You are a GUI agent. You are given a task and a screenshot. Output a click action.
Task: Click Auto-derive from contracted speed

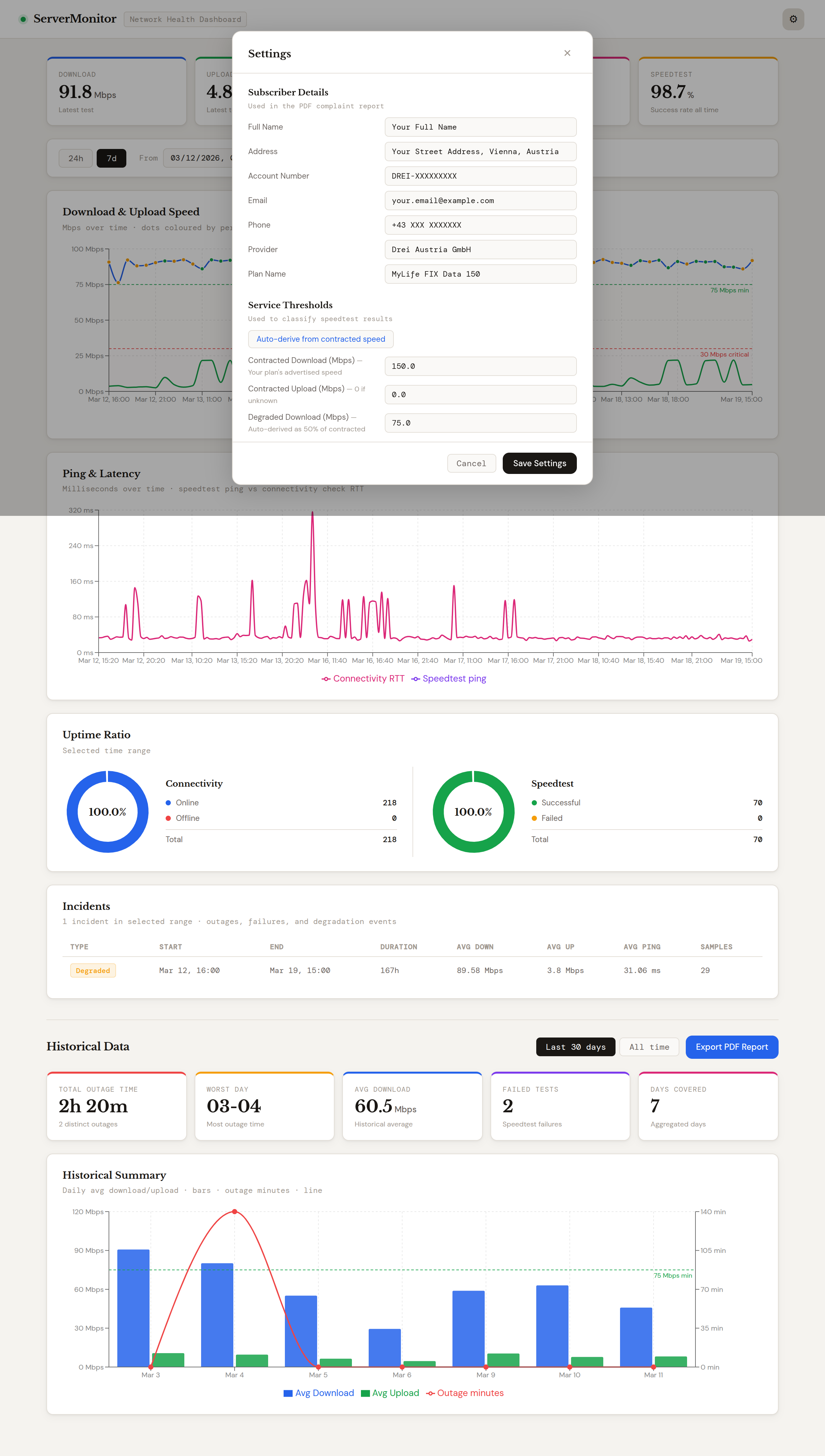coord(321,339)
